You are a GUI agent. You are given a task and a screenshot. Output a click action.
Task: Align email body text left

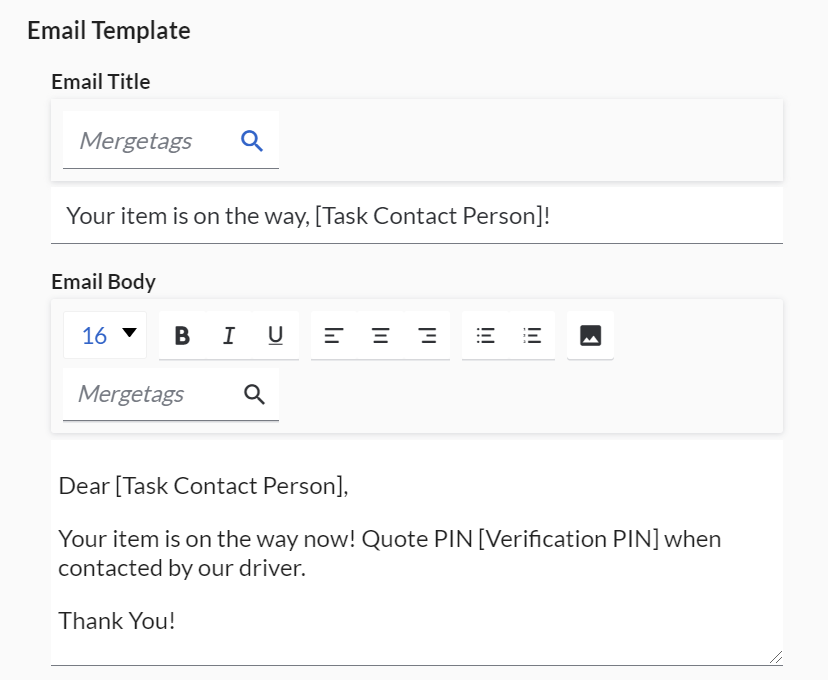coord(334,336)
